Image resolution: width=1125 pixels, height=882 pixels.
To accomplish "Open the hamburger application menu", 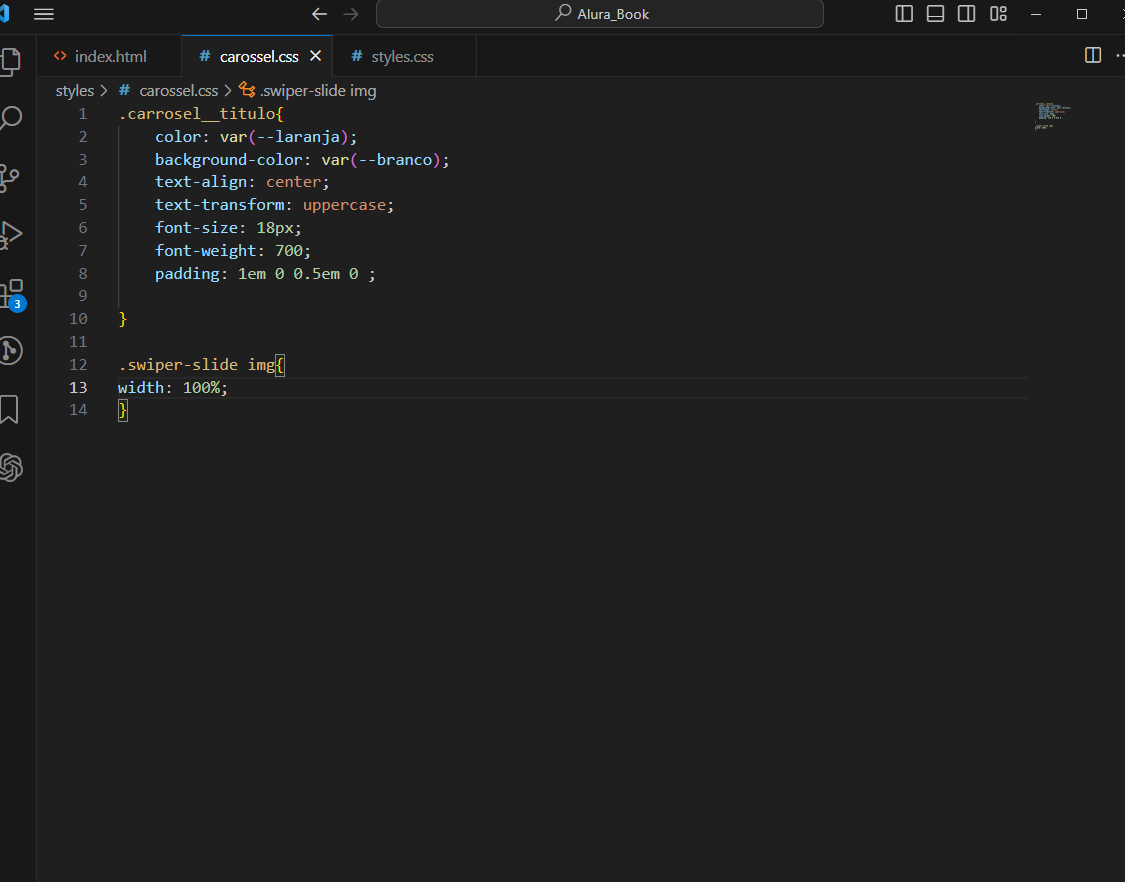I will click(44, 14).
